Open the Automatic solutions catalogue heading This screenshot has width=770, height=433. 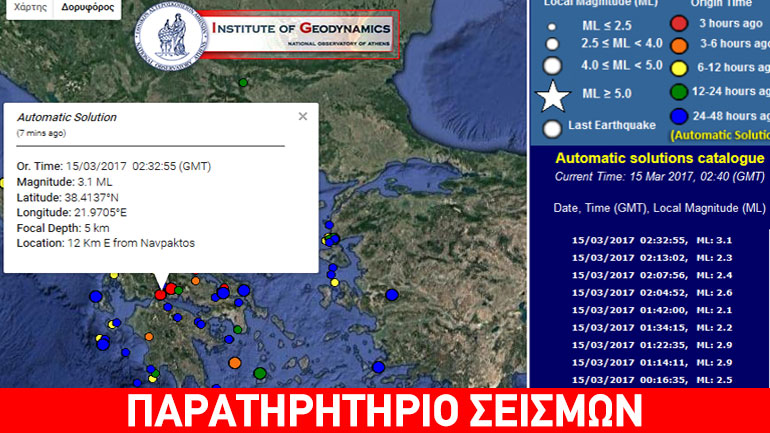660,158
